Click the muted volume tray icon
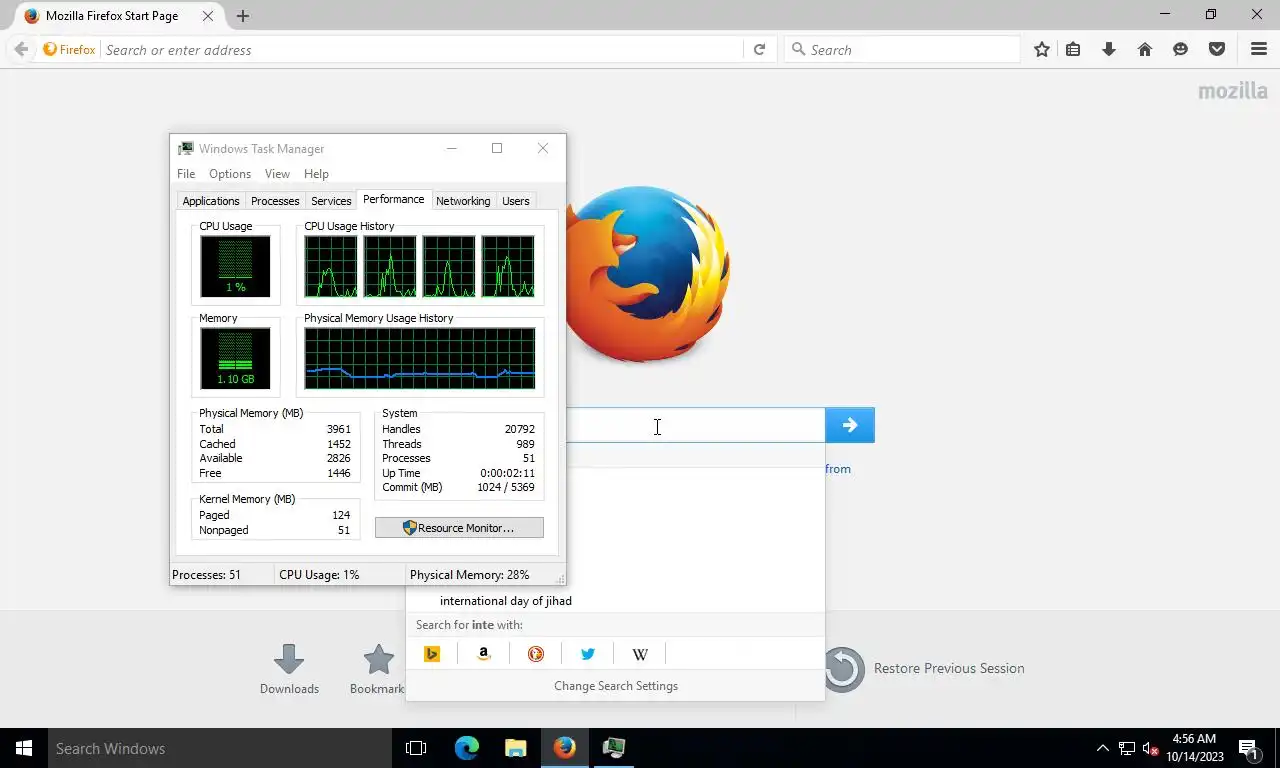Viewport: 1280px width, 768px height. tap(1150, 748)
